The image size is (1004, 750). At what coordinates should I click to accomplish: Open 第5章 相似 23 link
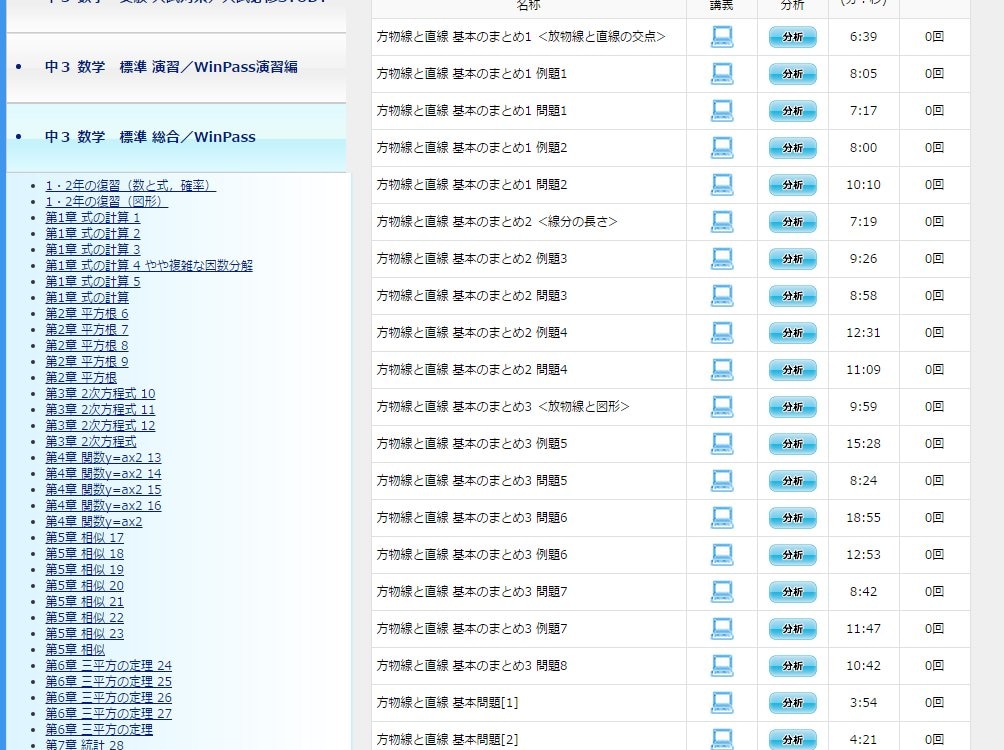coord(85,634)
